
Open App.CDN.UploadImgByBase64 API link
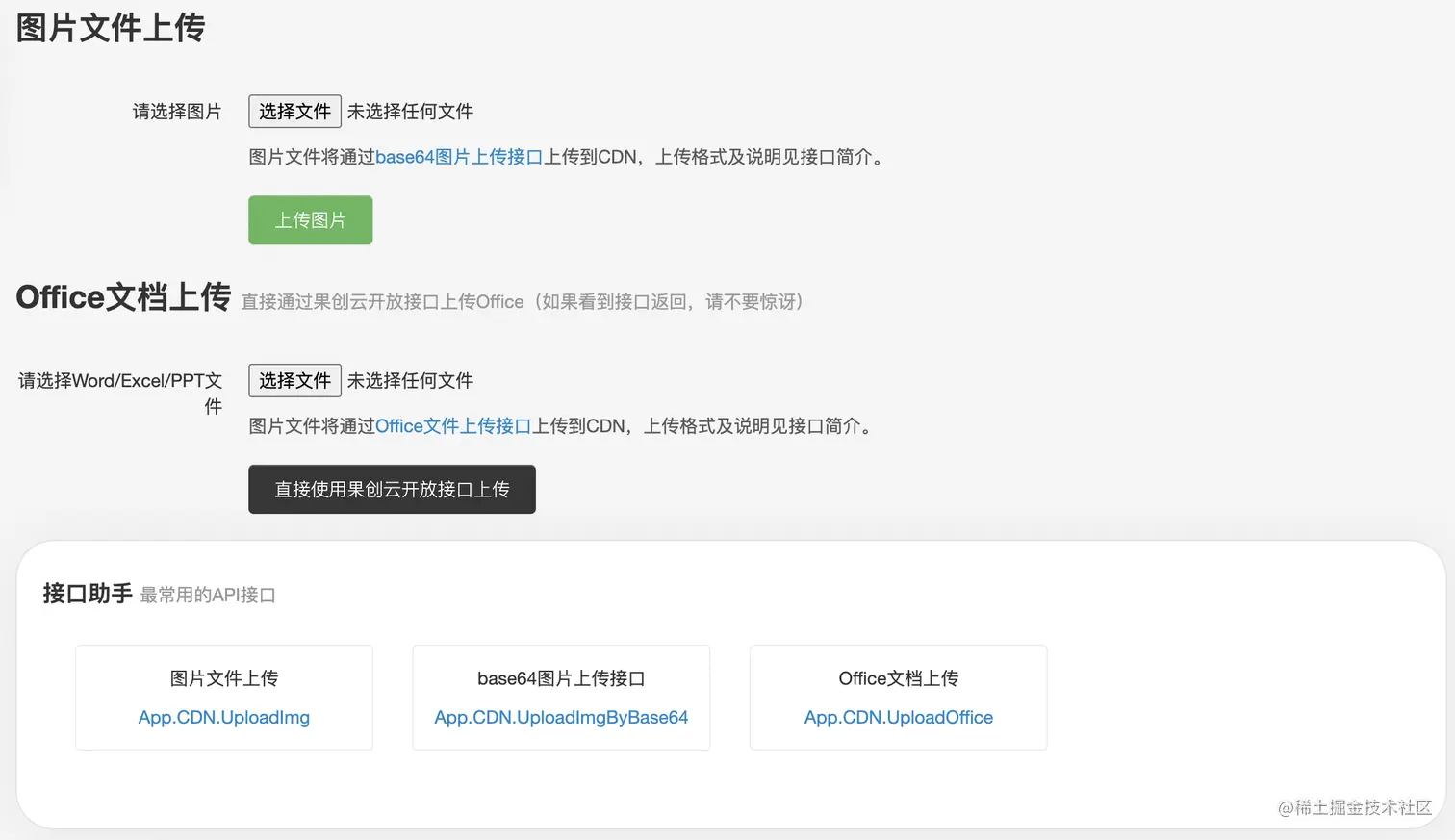click(561, 718)
